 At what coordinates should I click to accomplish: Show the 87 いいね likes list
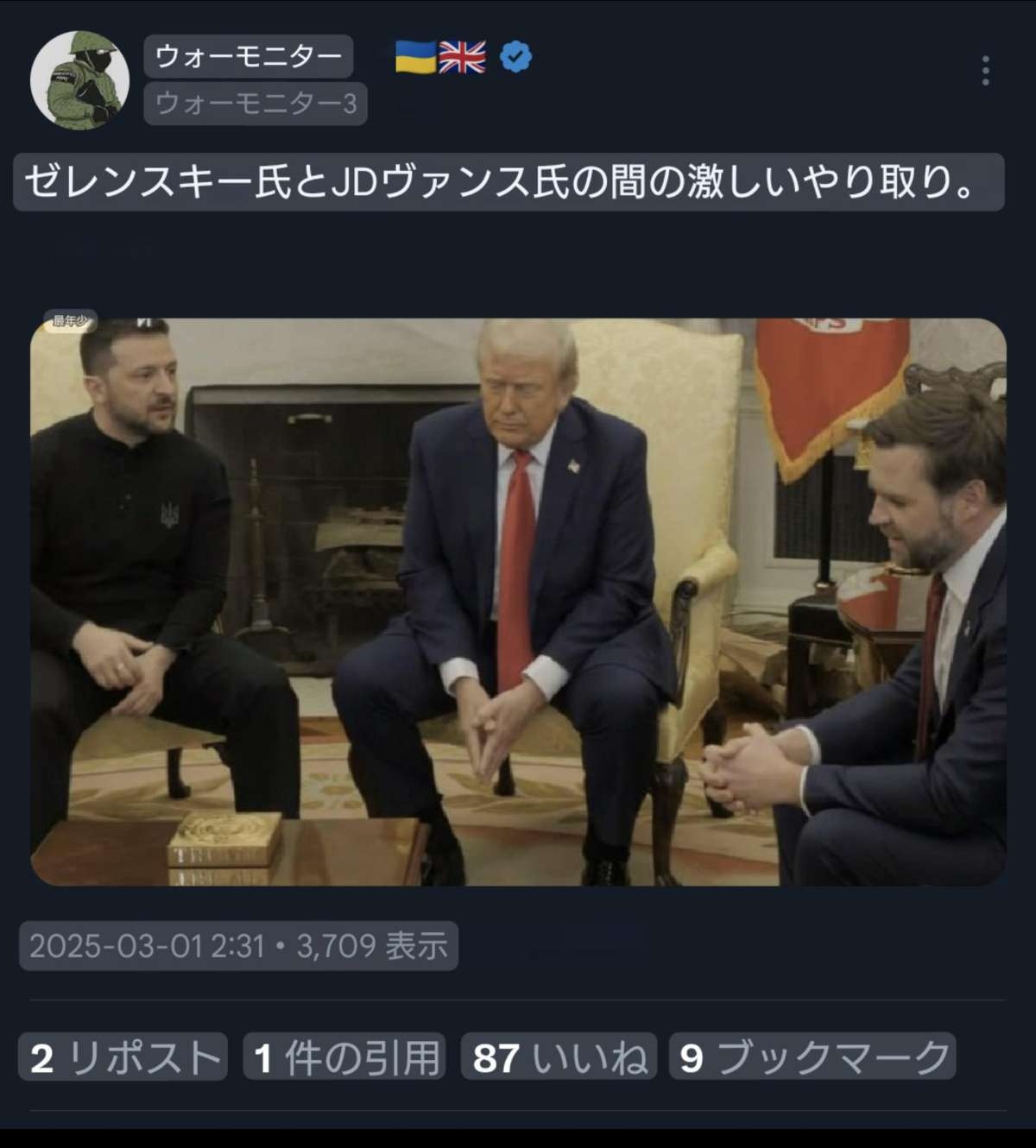(559, 1057)
